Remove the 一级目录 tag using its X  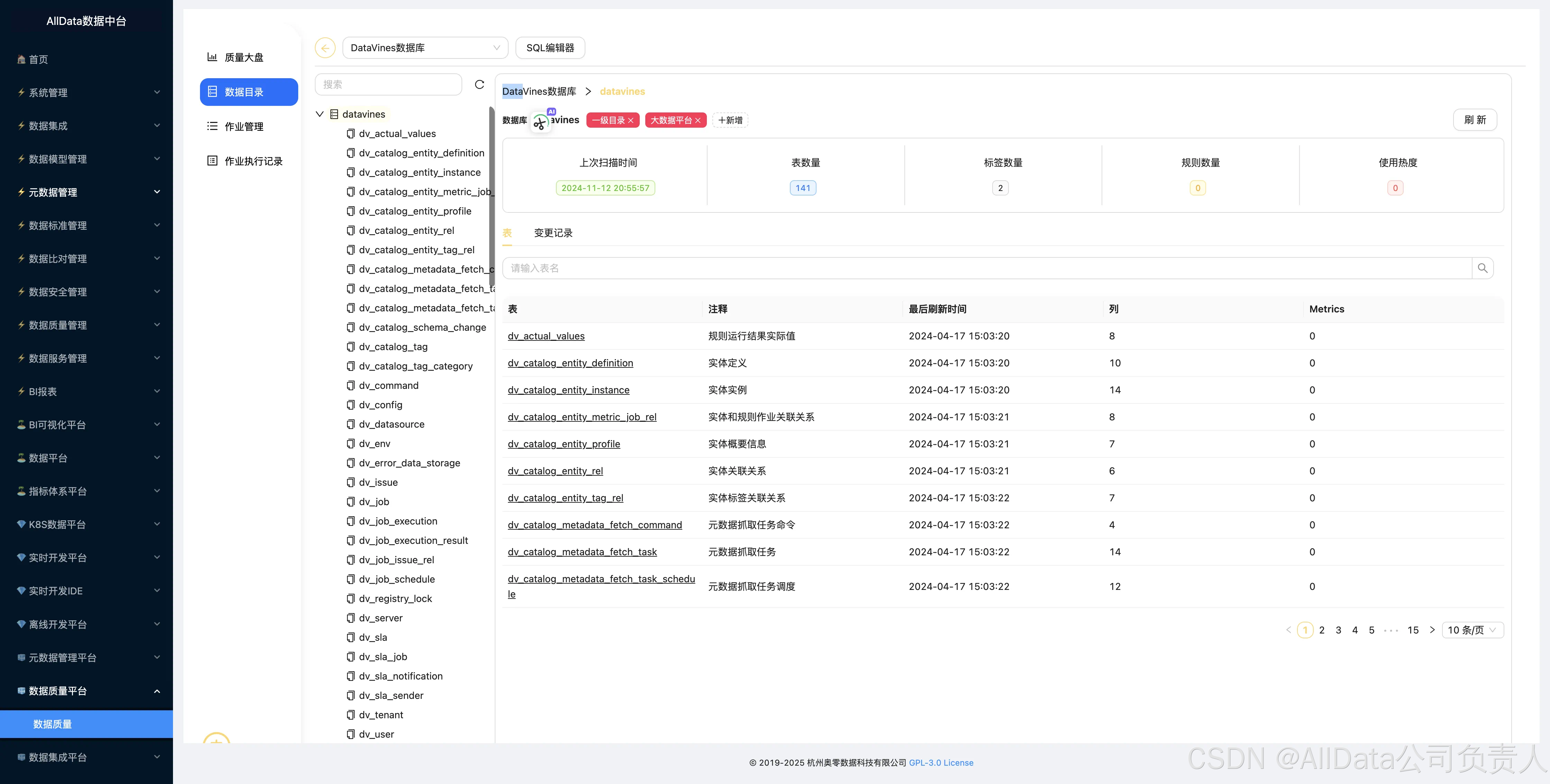click(631, 120)
